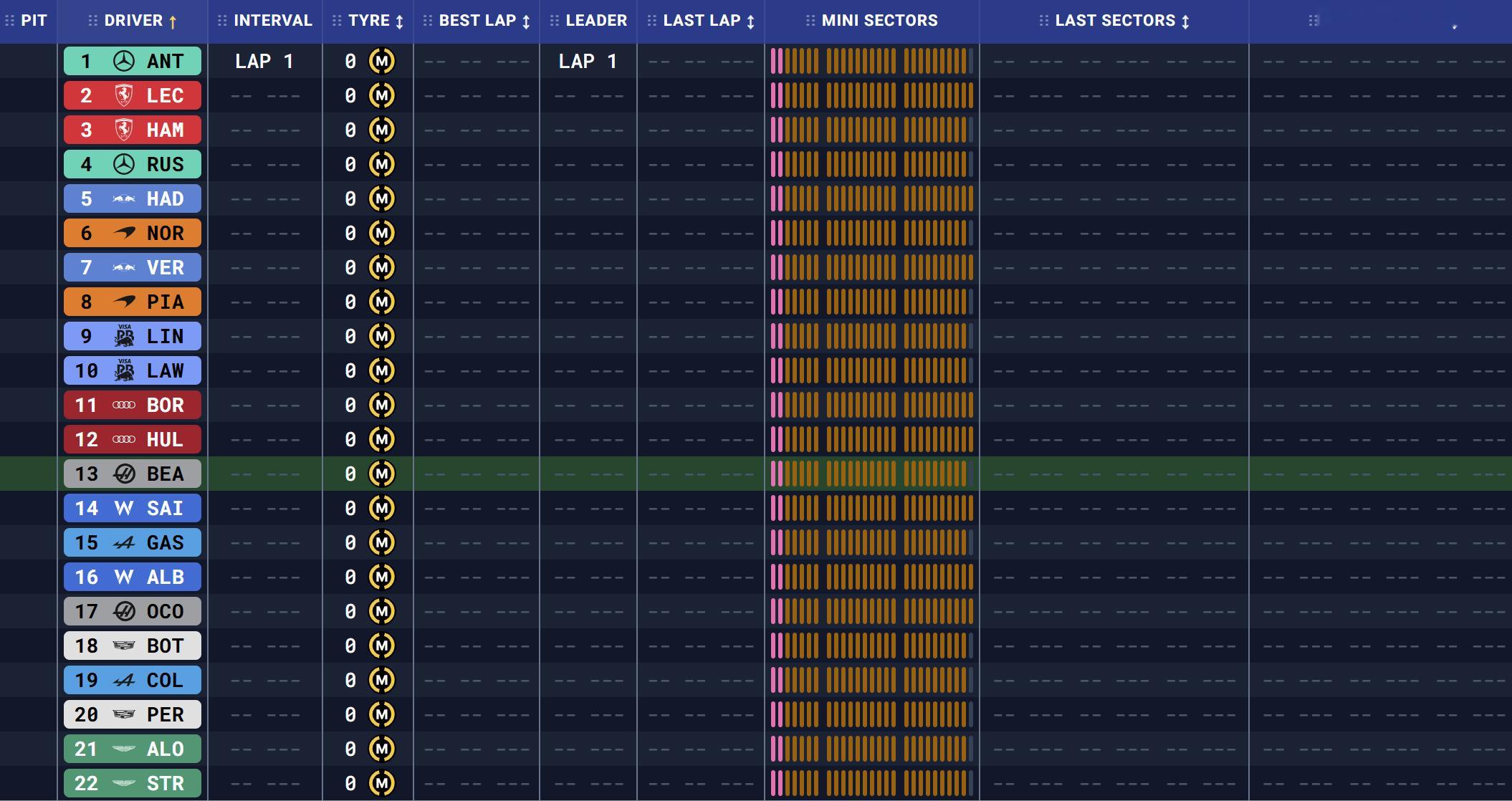Click the PIT column header
The height and width of the screenshot is (801, 1512).
(34, 21)
